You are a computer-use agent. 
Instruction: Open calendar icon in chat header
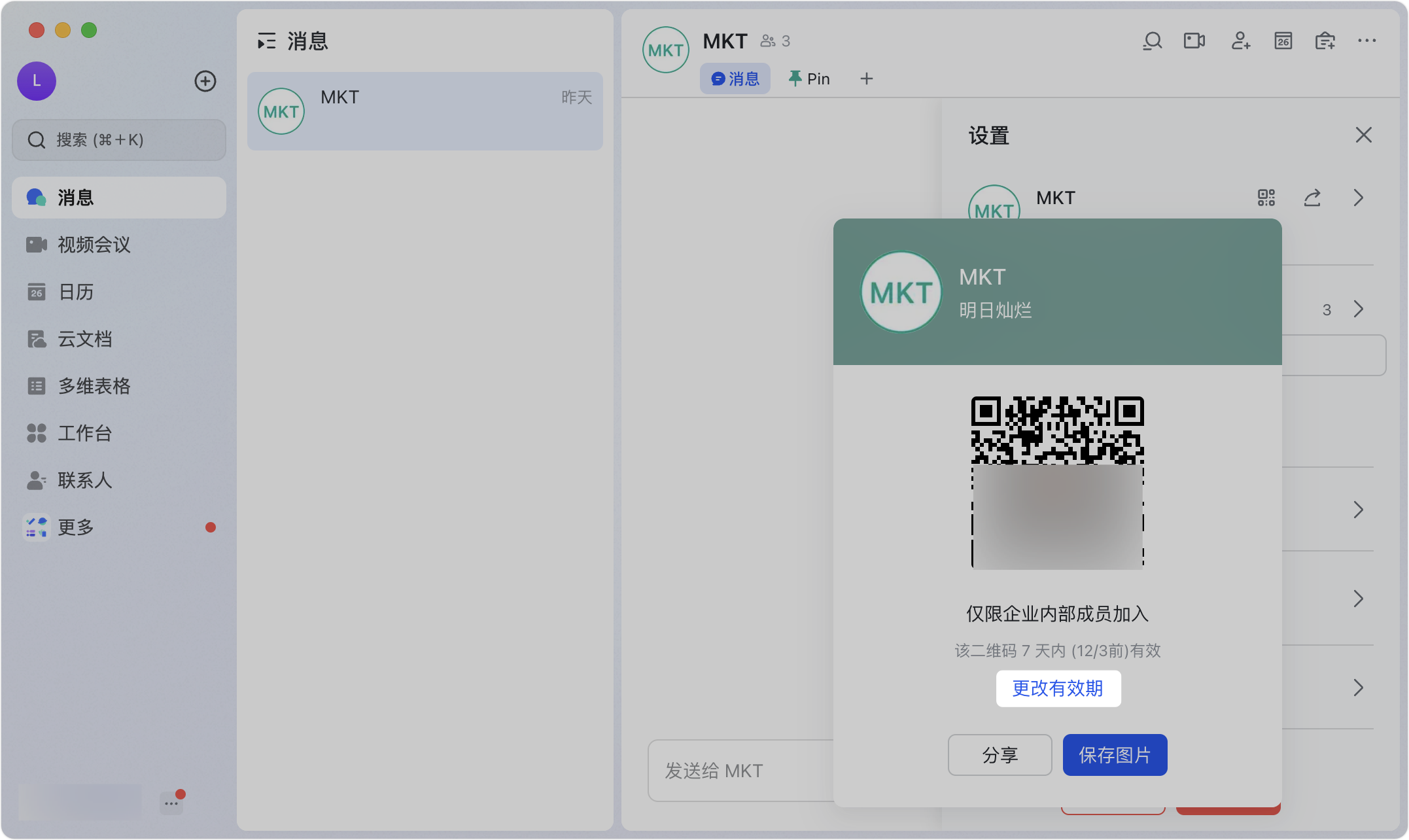[x=1283, y=41]
